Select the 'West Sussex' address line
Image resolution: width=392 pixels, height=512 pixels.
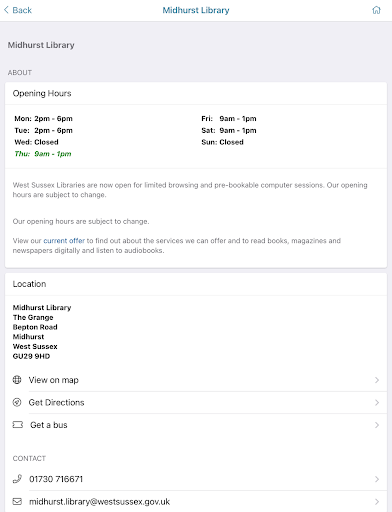click(35, 346)
